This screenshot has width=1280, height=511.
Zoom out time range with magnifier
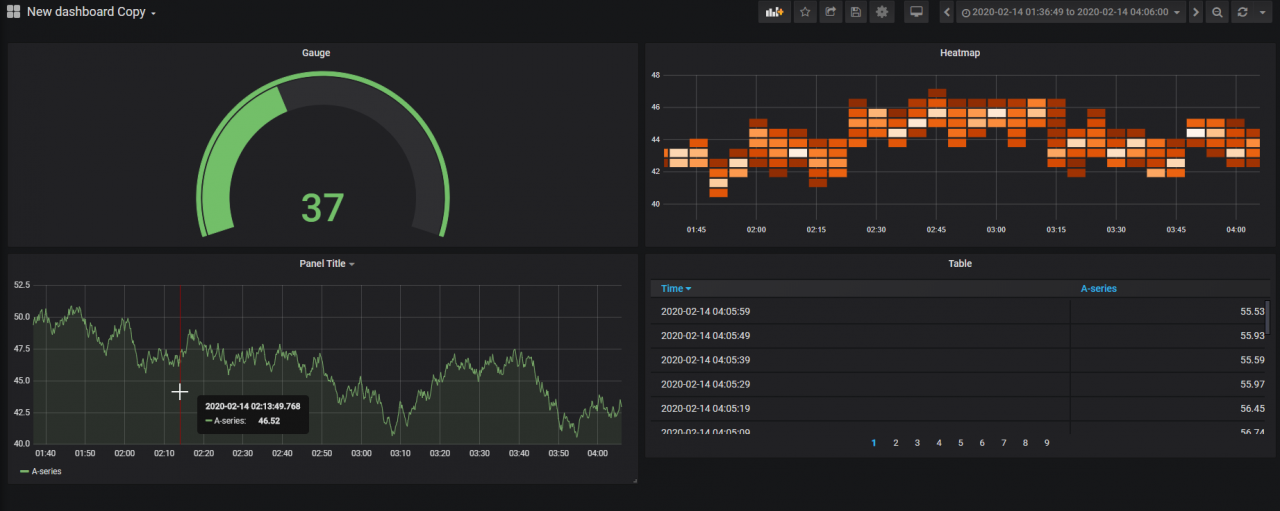coord(1217,12)
